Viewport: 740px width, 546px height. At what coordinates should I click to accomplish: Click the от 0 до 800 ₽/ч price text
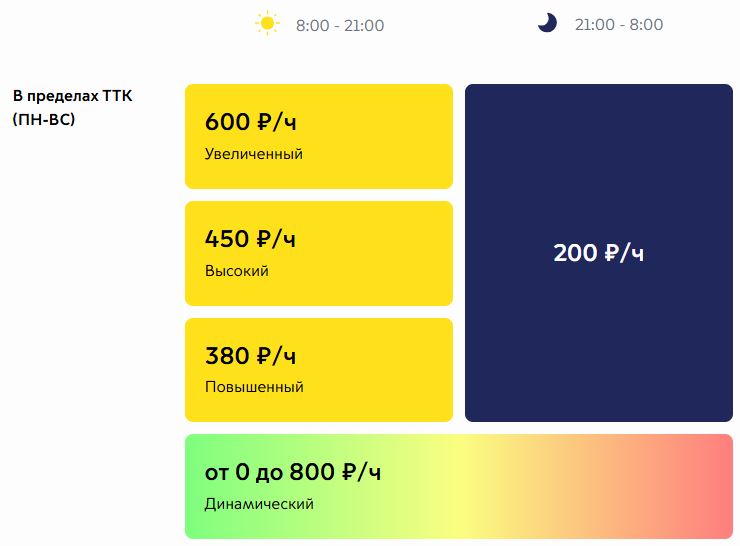(x=293, y=472)
